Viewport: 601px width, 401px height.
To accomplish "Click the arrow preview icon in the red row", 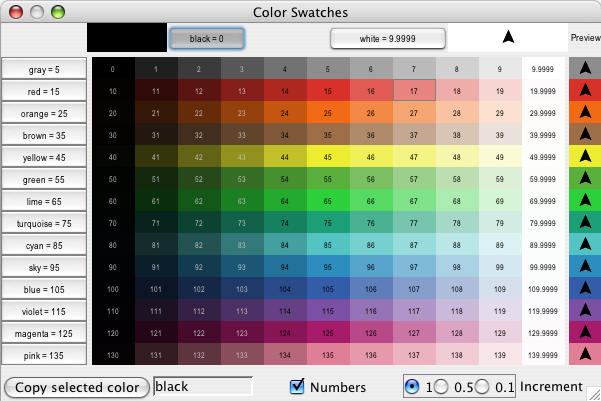I will click(x=584, y=91).
